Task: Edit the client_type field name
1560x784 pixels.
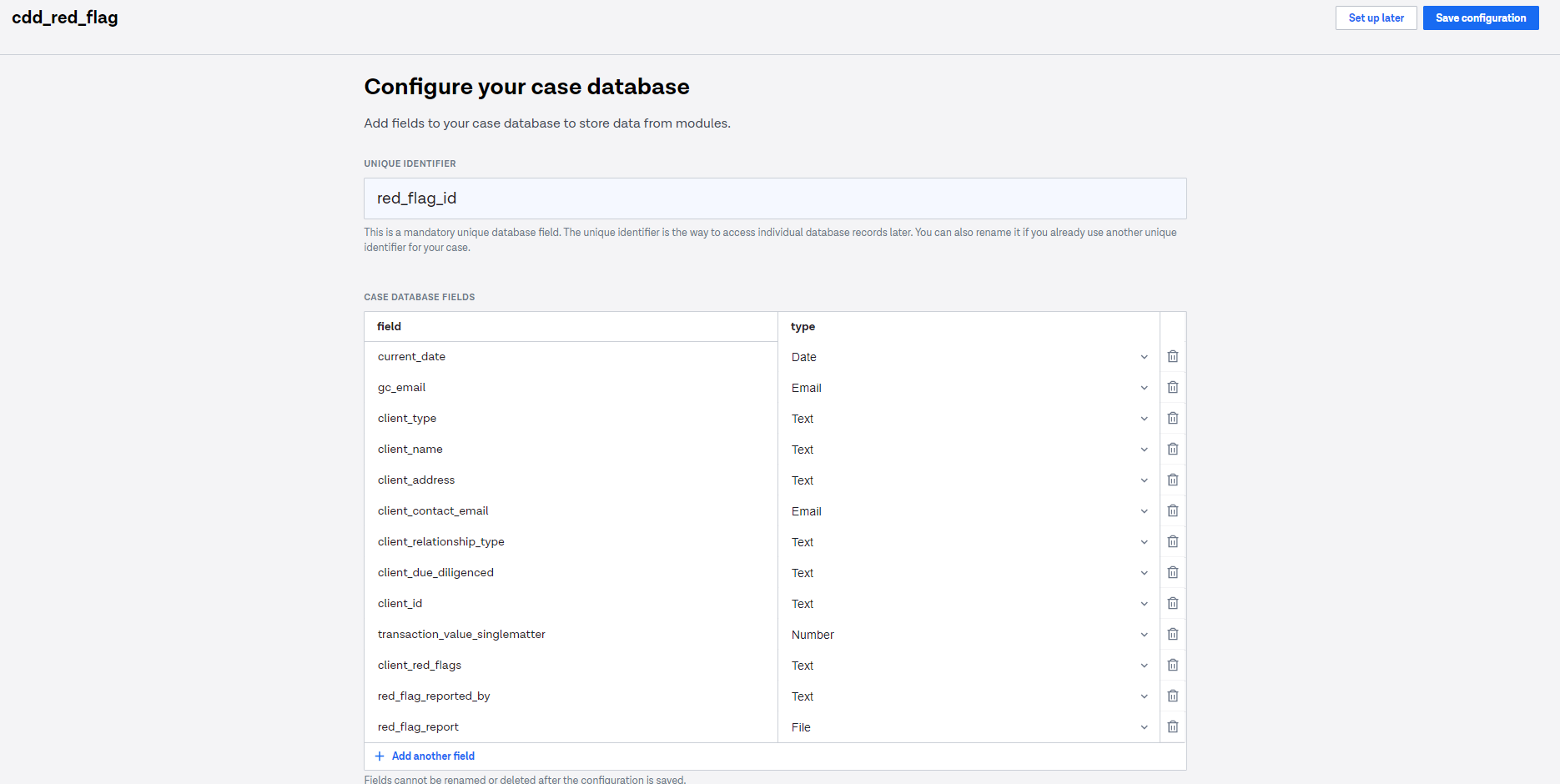Action: [x=571, y=418]
